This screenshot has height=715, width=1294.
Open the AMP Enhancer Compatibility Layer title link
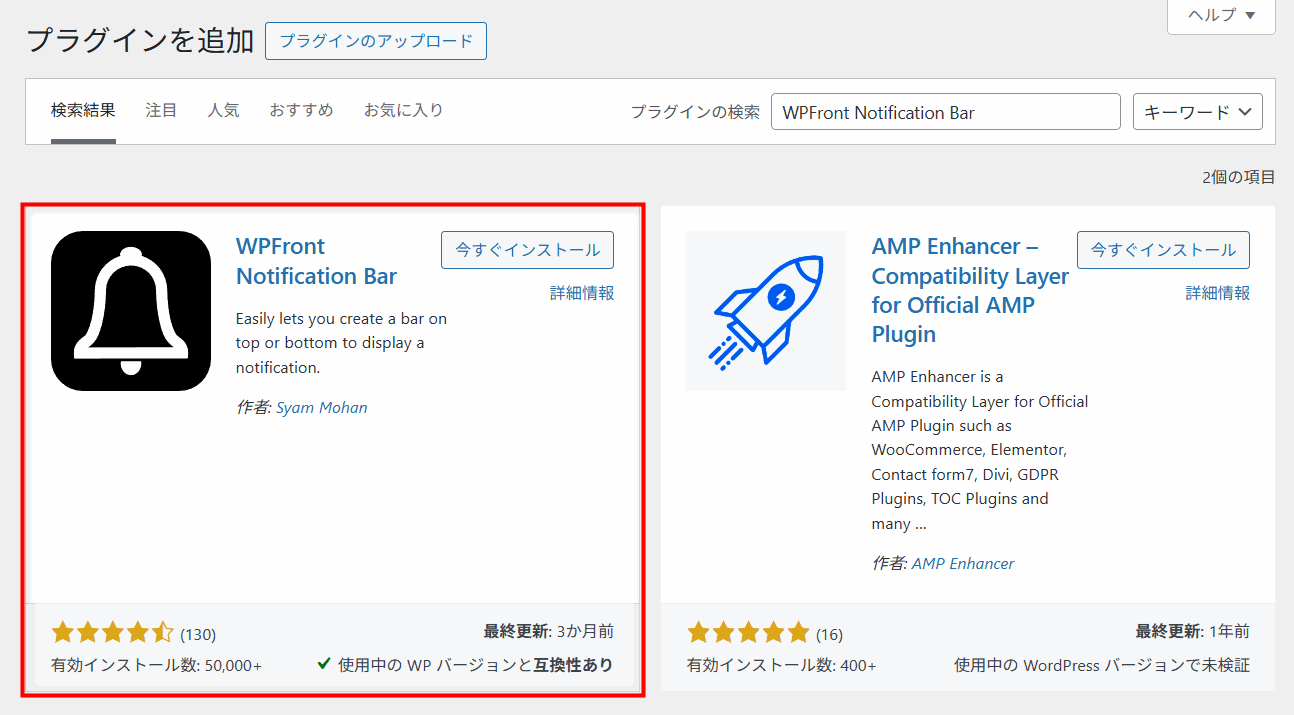click(x=970, y=290)
